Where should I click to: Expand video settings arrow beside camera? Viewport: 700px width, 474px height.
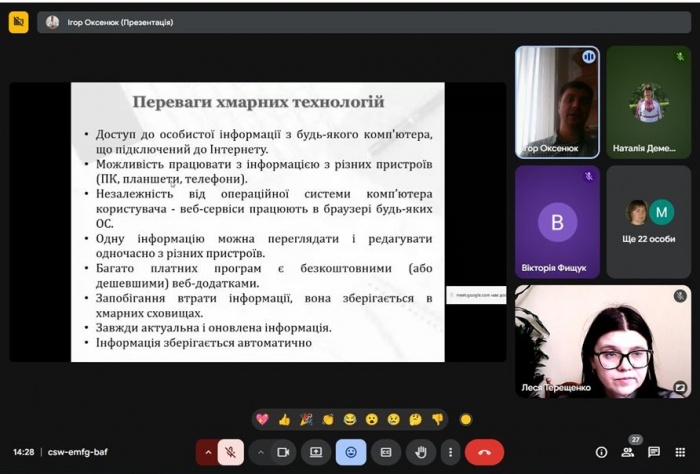(x=261, y=452)
